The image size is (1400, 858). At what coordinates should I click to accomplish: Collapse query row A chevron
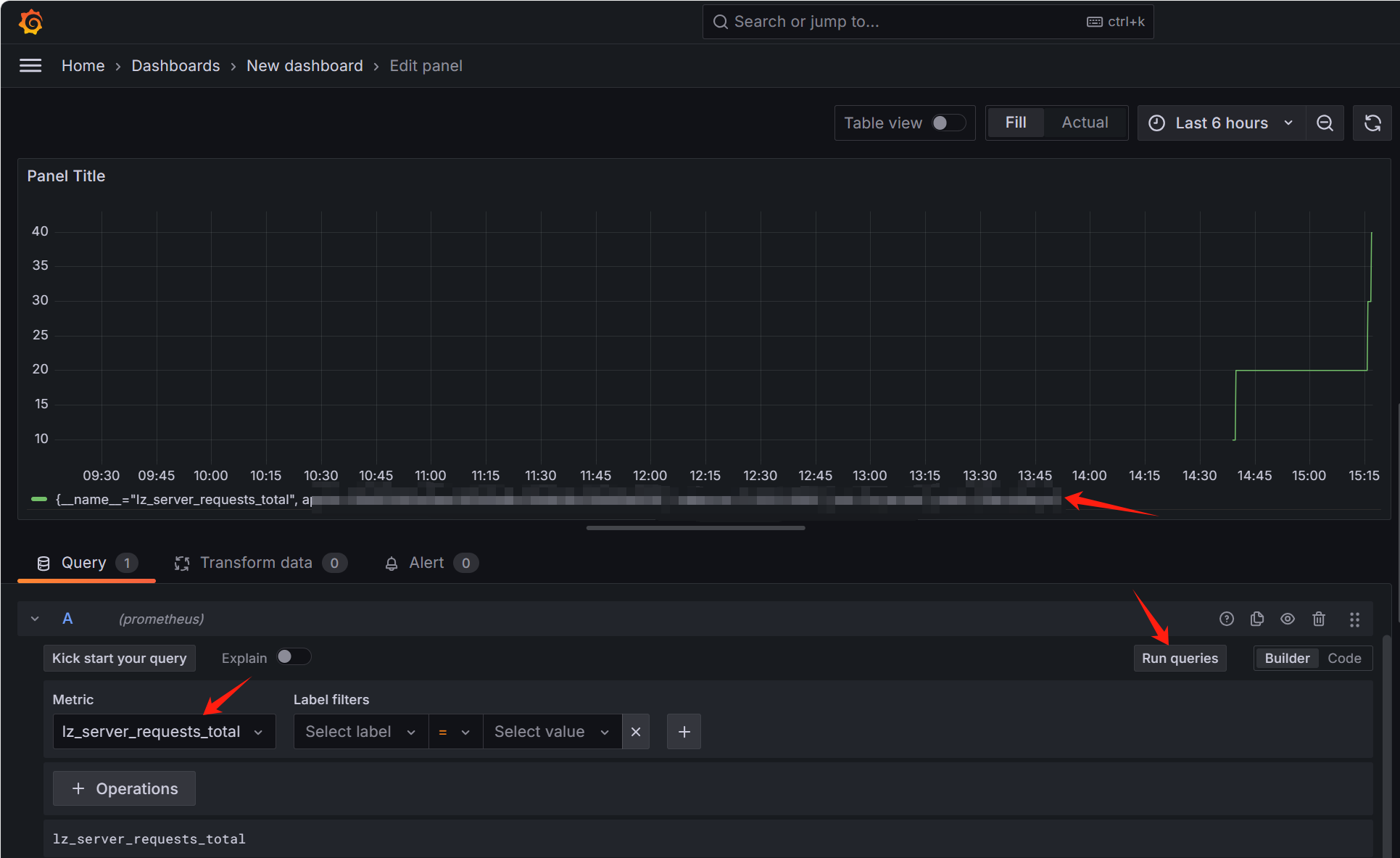(x=35, y=619)
